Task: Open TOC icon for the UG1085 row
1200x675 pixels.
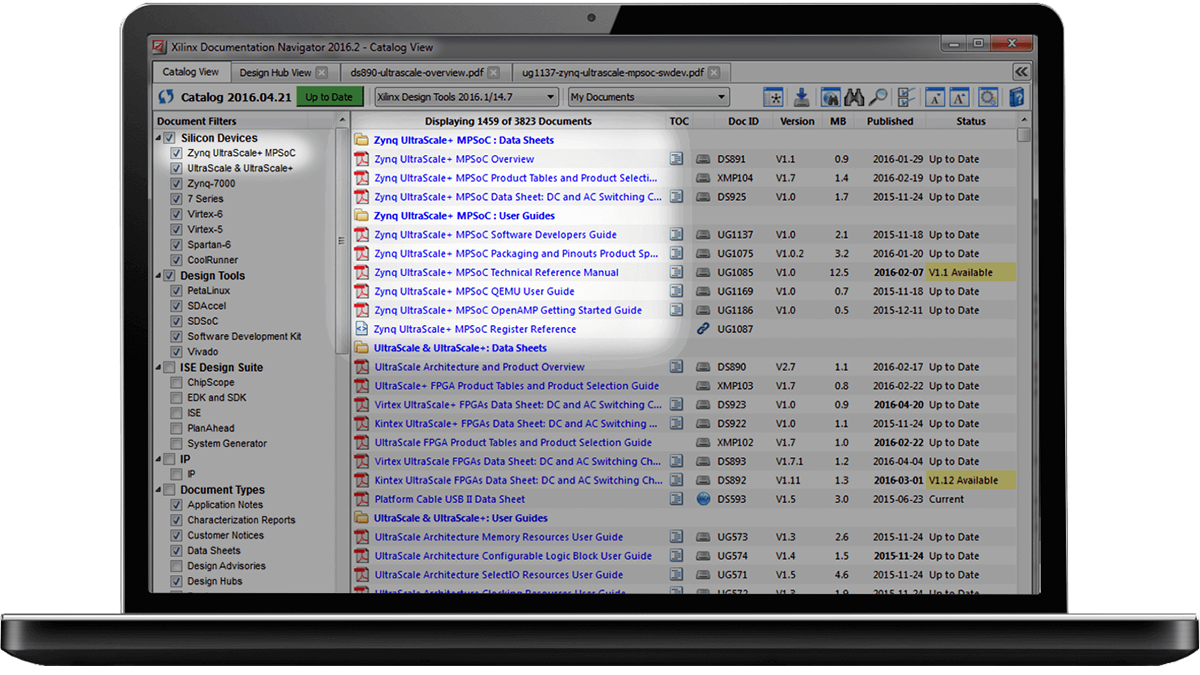Action: pos(677,273)
